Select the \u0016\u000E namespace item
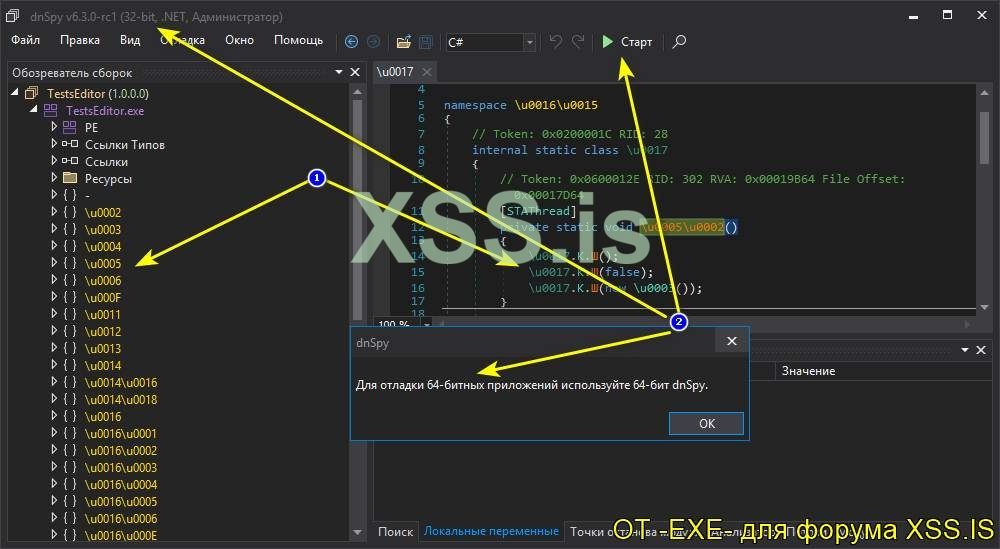 pos(121,536)
